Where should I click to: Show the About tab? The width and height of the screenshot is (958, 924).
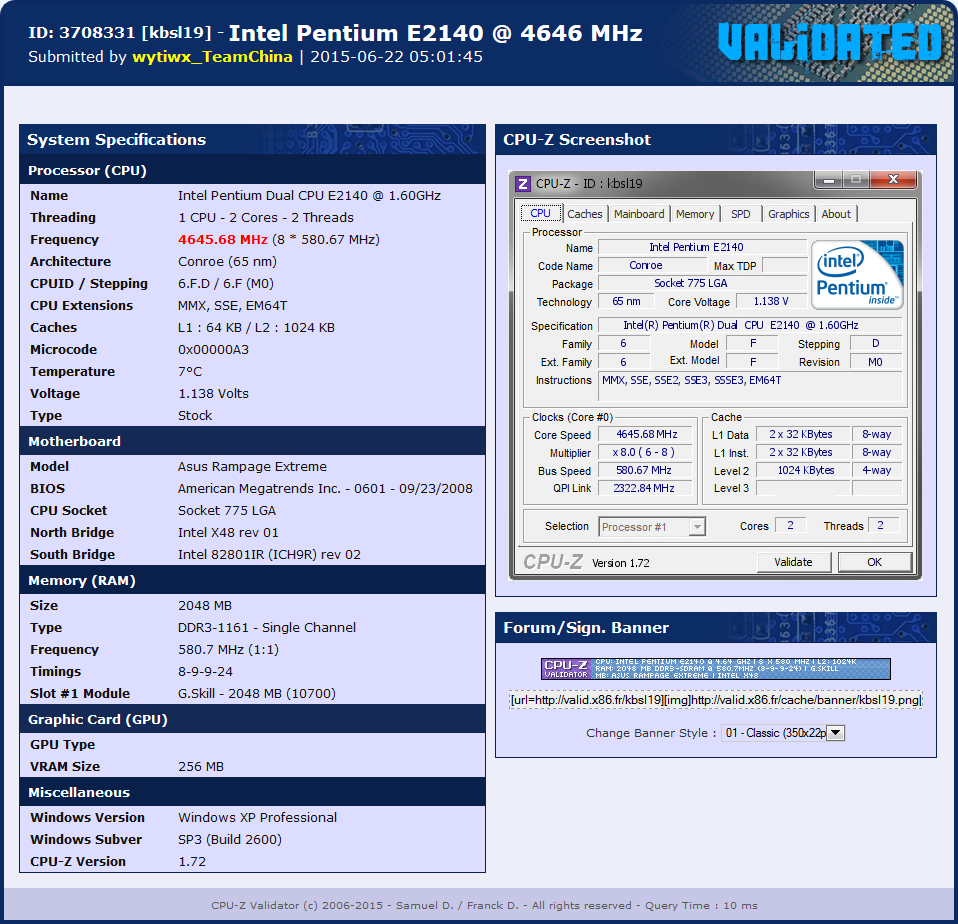pos(836,214)
